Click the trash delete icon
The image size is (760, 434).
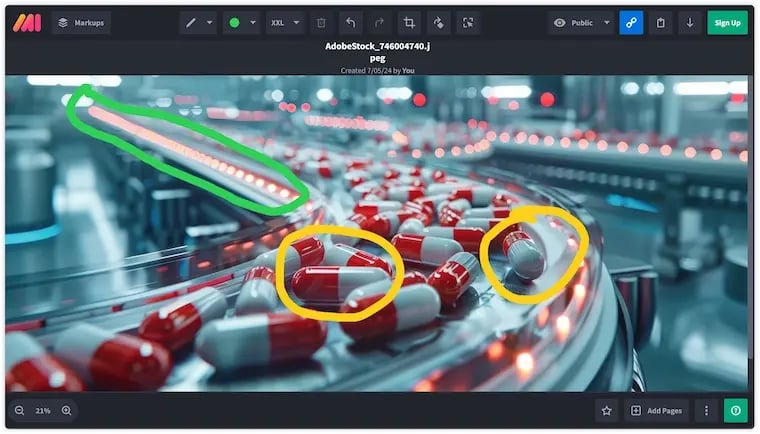[x=321, y=22]
